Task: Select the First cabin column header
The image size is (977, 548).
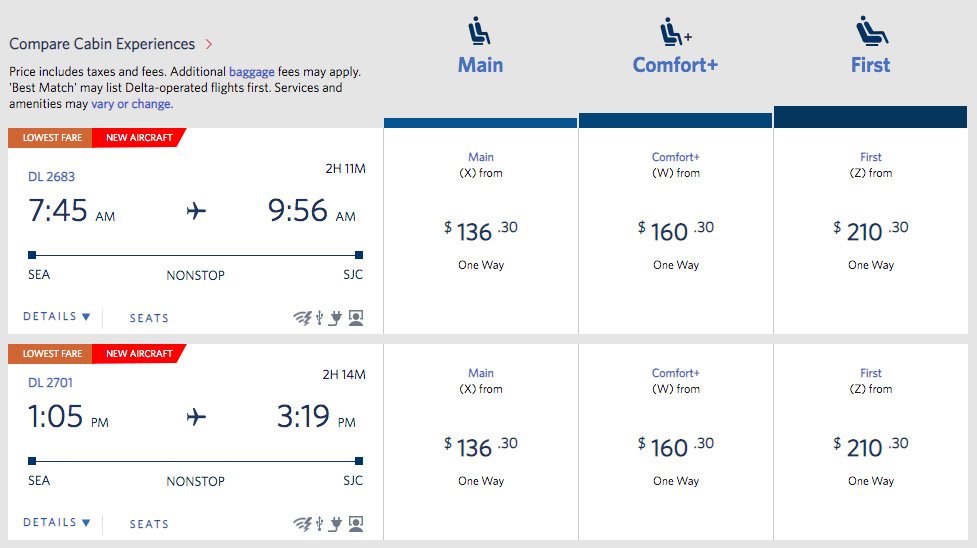Action: tap(870, 65)
